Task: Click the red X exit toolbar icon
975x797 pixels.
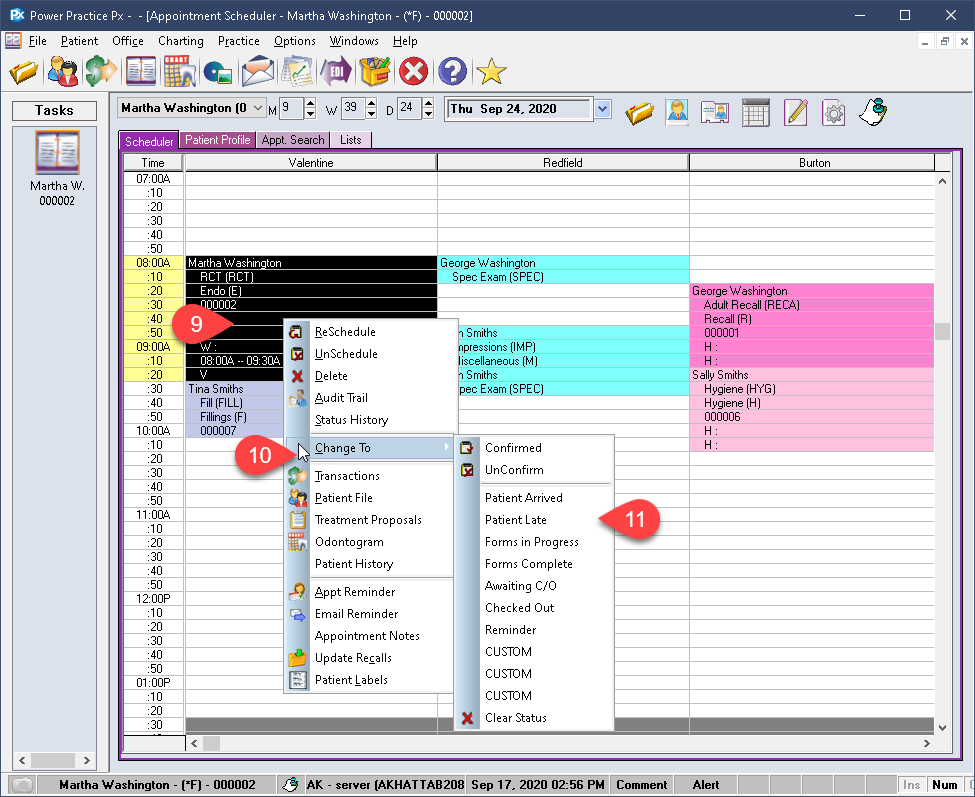Action: pyautogui.click(x=414, y=71)
